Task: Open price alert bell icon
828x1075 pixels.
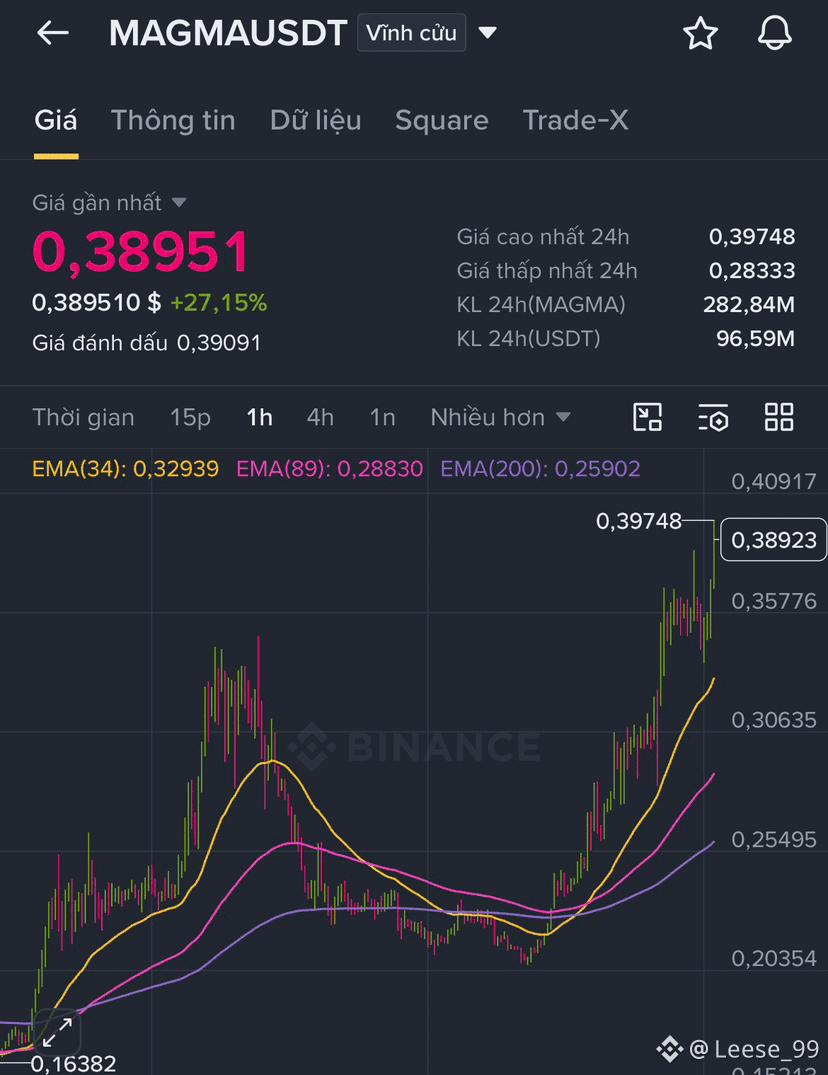Action: tap(775, 33)
